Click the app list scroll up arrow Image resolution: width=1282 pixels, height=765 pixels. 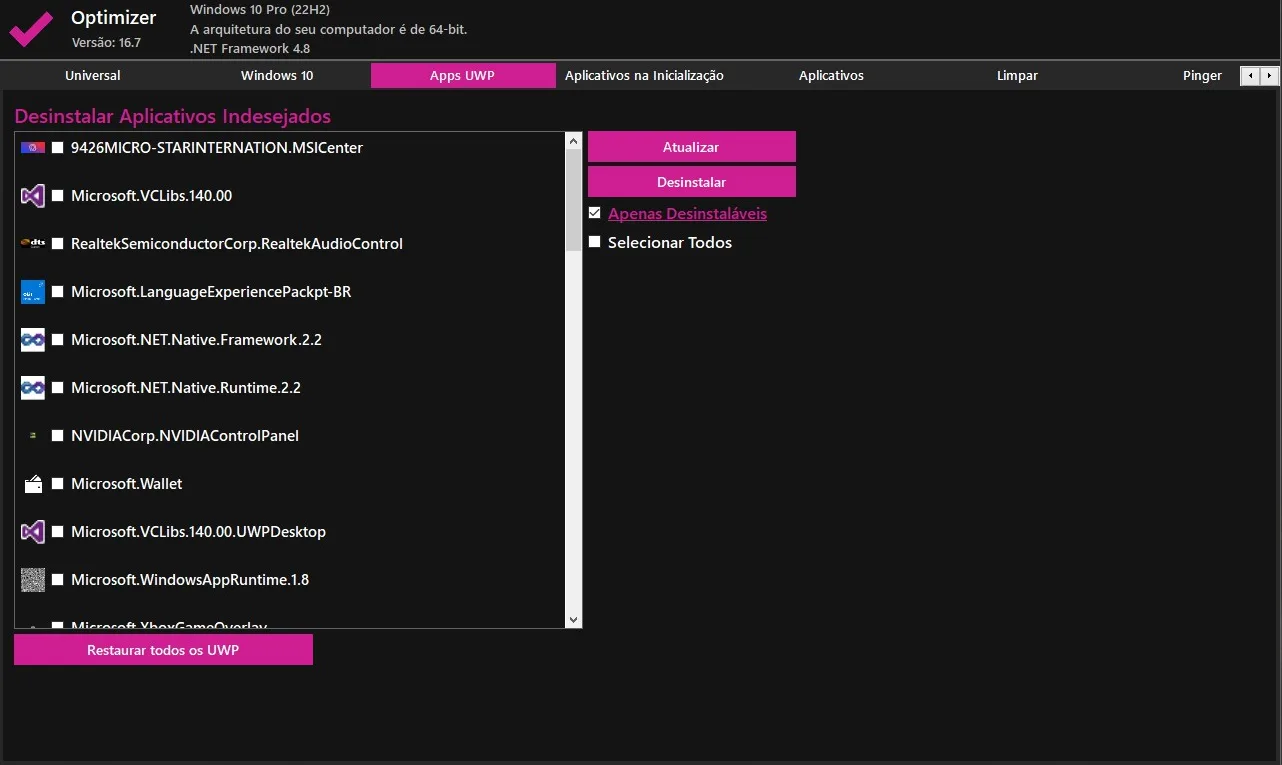573,141
